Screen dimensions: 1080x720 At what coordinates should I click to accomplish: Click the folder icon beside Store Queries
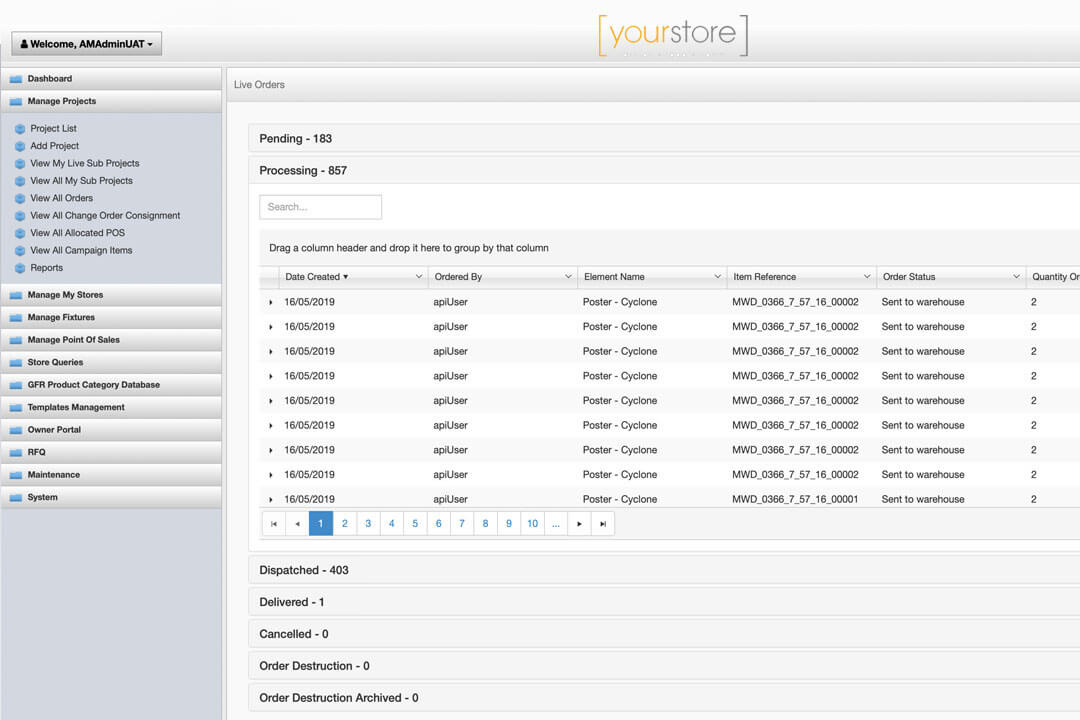pos(16,363)
